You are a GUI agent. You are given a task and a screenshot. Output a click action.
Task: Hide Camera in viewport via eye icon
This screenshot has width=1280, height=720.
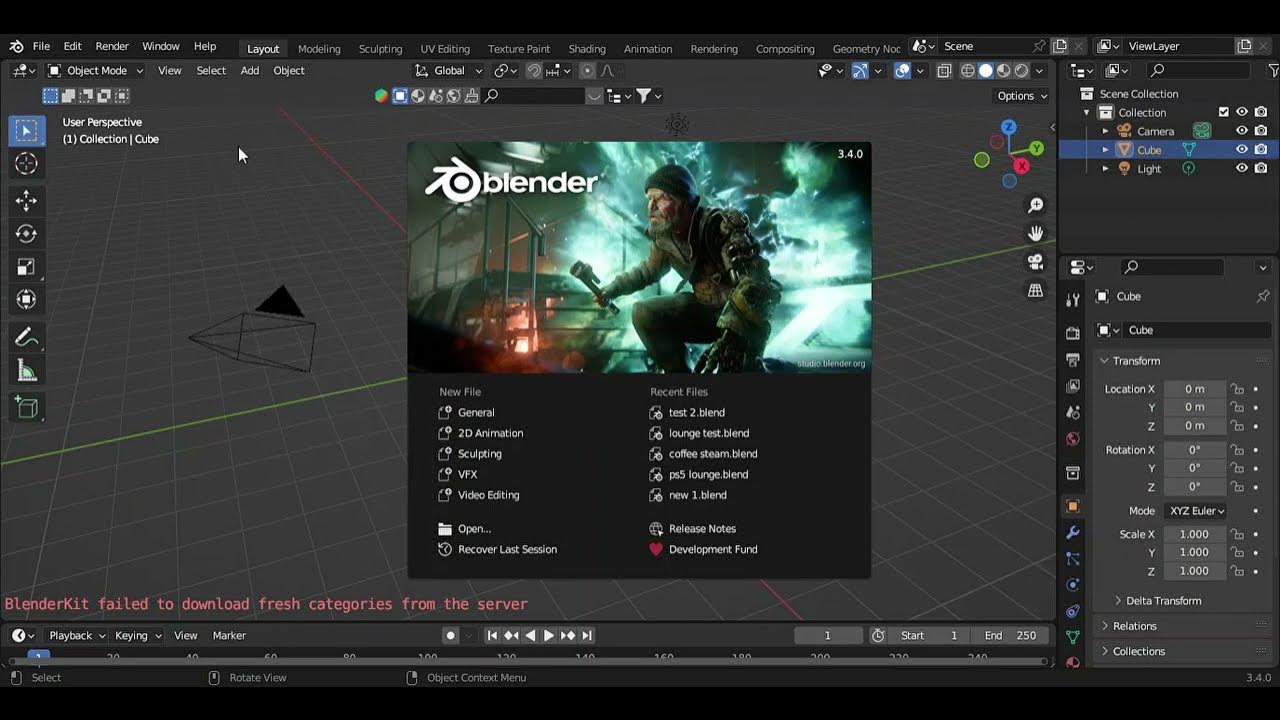1241,131
